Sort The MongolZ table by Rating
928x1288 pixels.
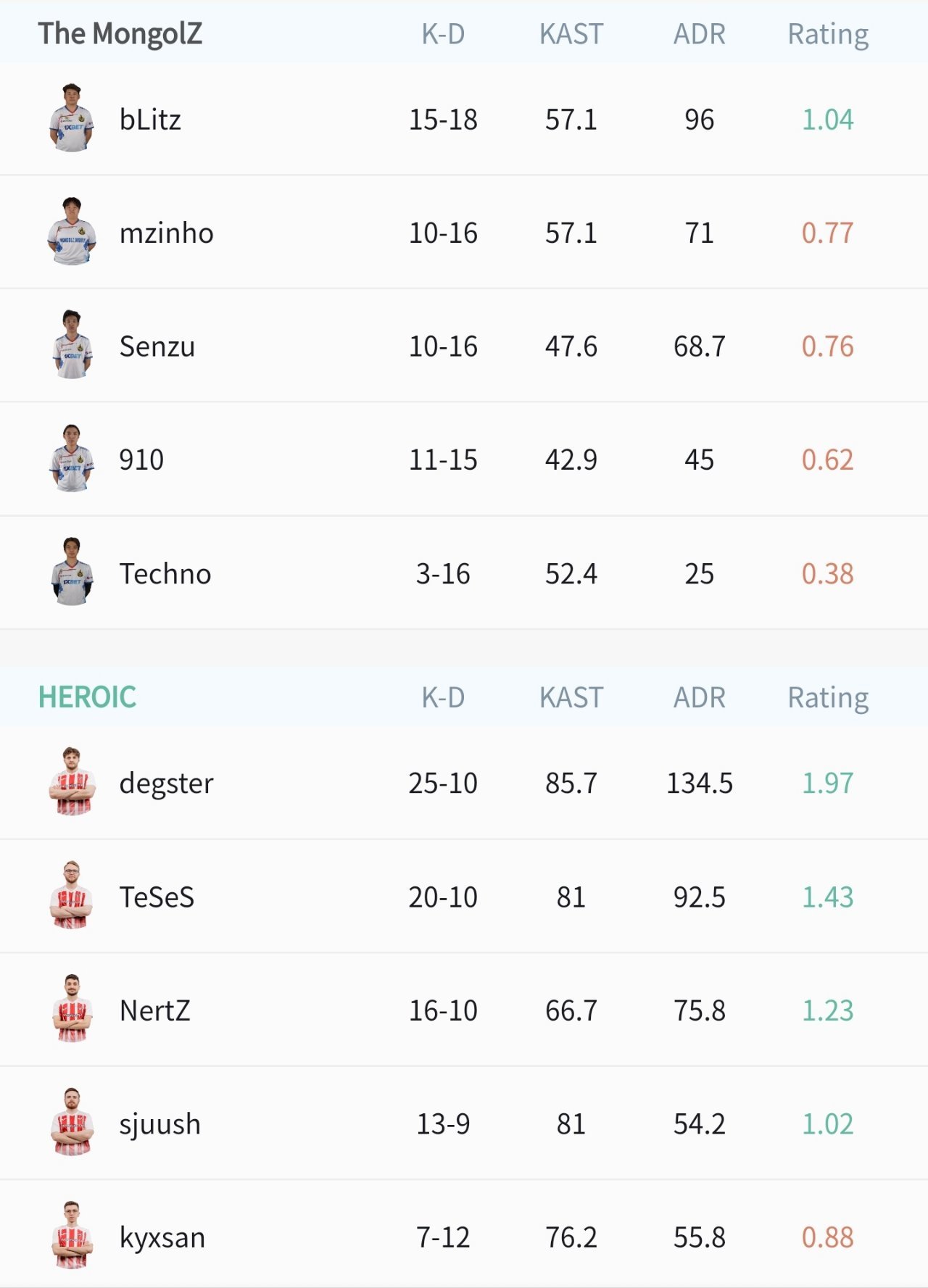(x=828, y=34)
